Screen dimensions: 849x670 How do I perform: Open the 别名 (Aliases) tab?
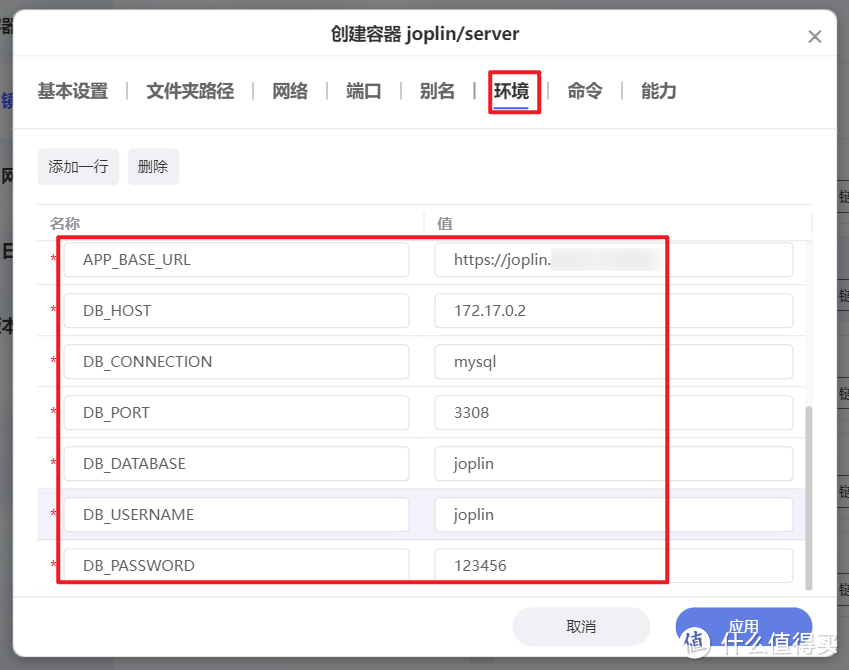coord(437,90)
